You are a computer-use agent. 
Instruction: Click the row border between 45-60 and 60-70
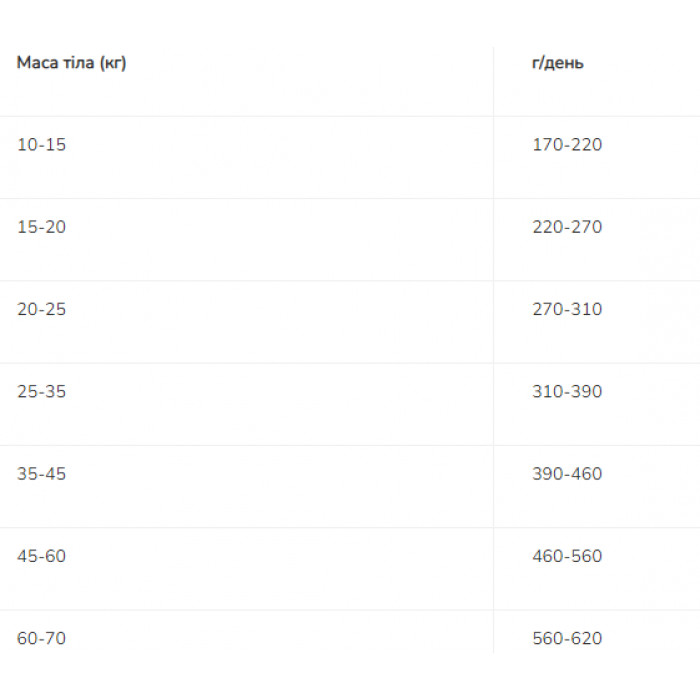250,610
